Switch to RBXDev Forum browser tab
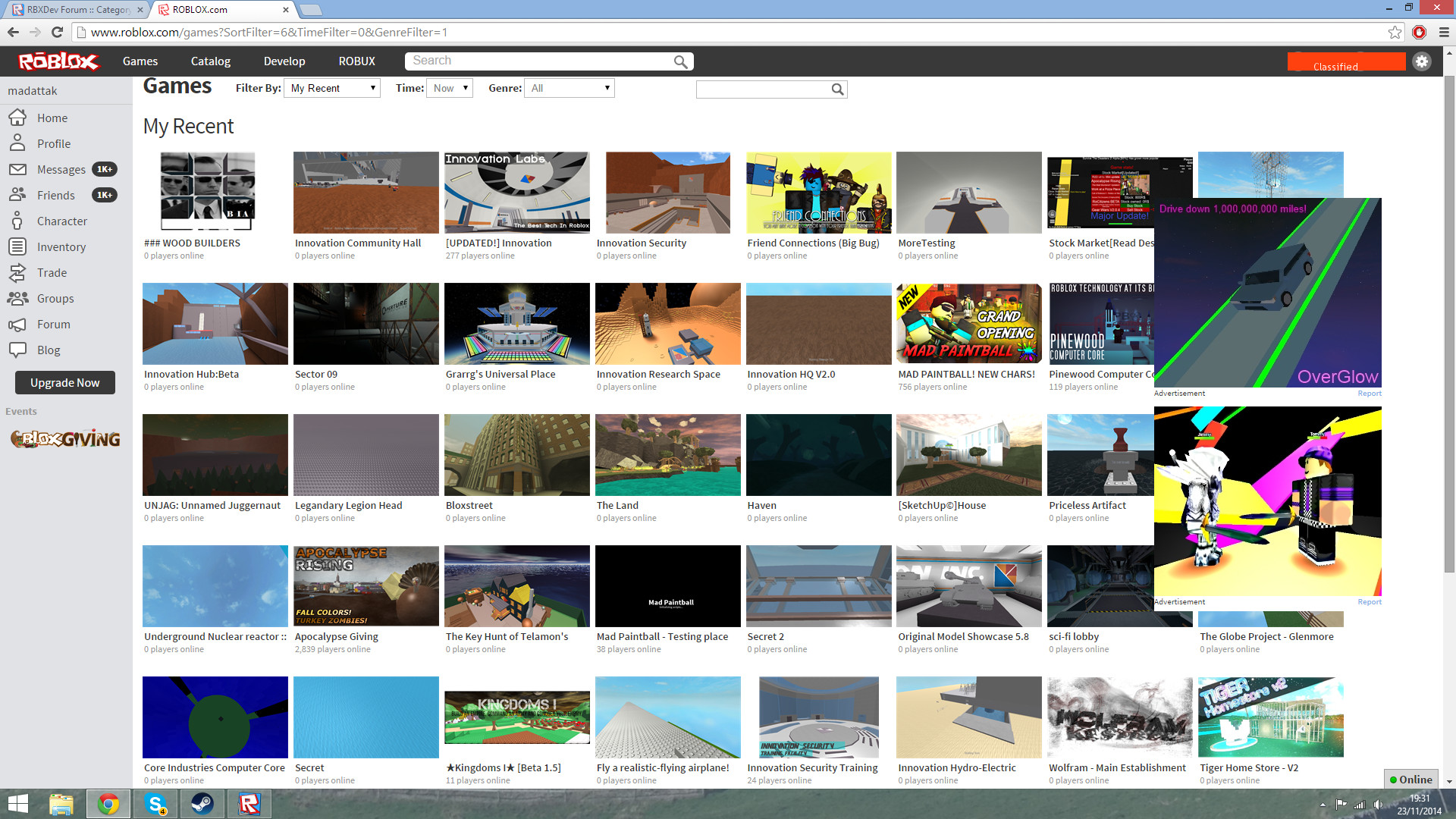Image resolution: width=1456 pixels, height=819 pixels. [x=76, y=9]
